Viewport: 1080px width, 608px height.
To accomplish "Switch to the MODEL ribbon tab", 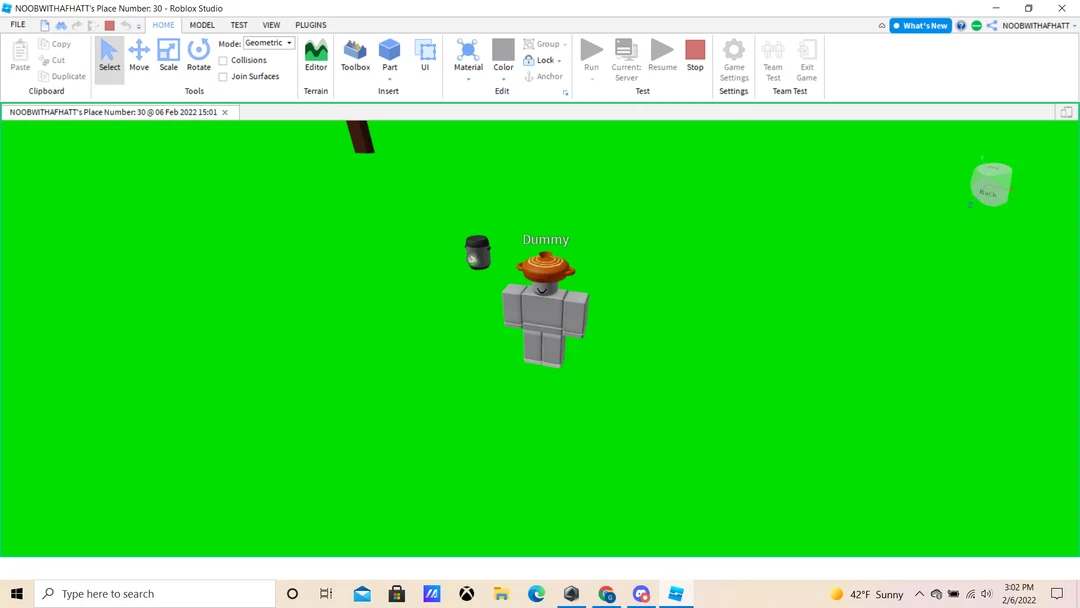I will [202, 25].
